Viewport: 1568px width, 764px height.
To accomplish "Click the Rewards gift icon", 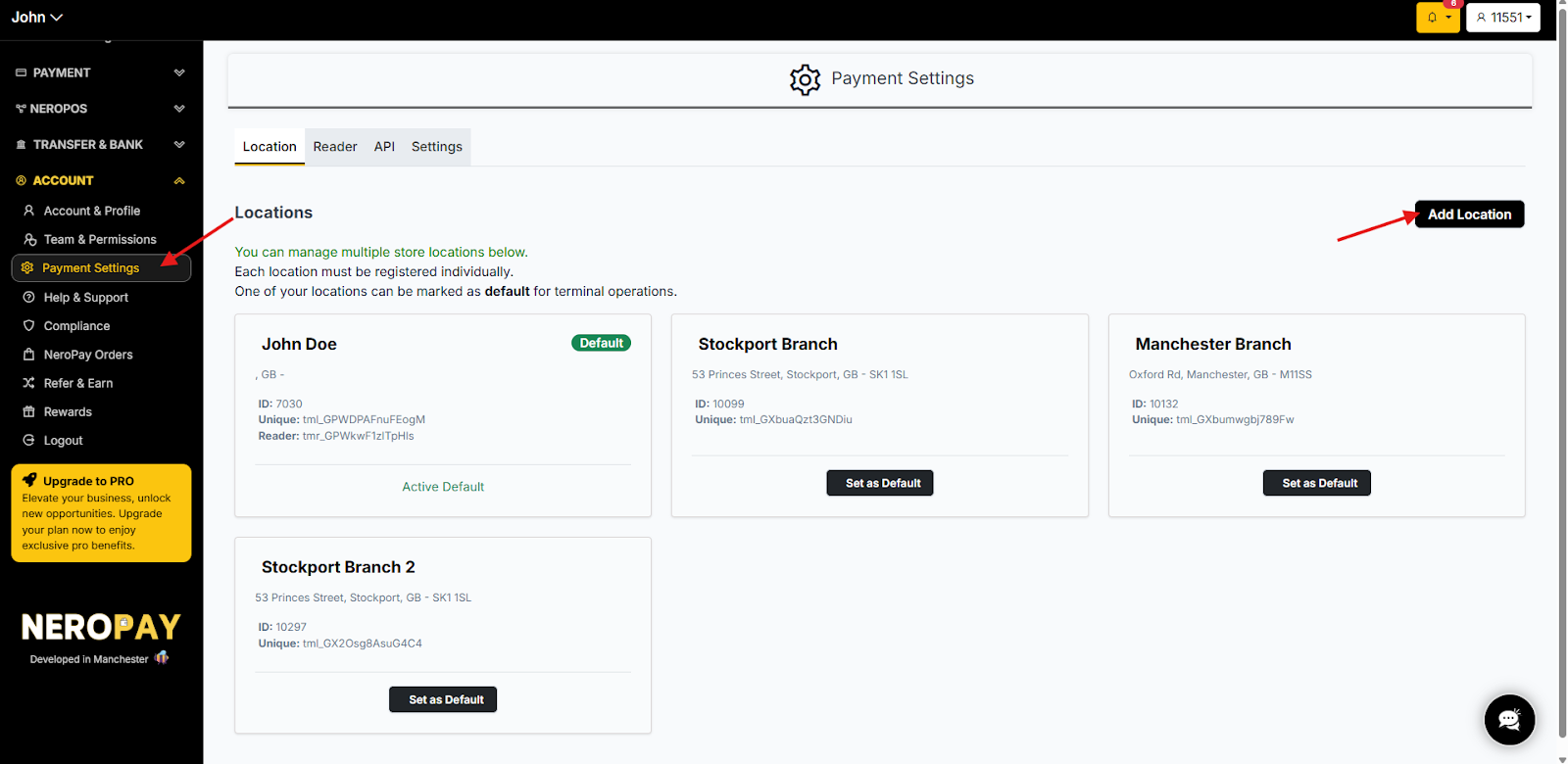I will pyautogui.click(x=29, y=412).
